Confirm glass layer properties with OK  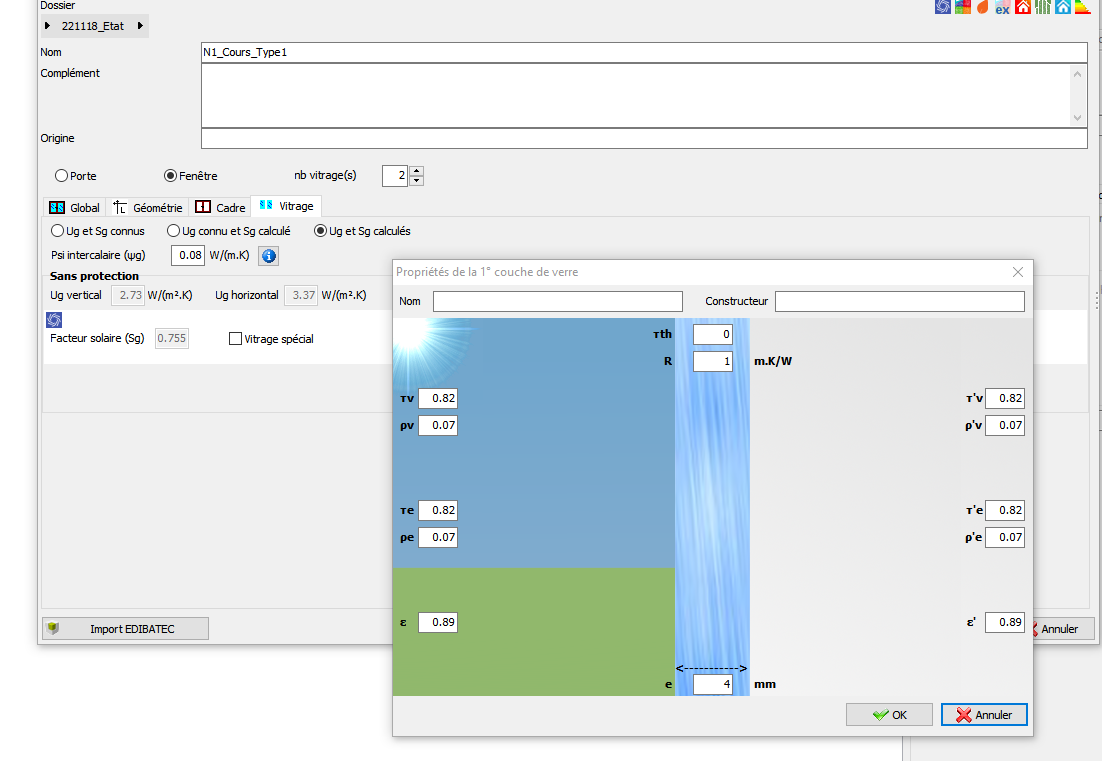click(x=888, y=715)
